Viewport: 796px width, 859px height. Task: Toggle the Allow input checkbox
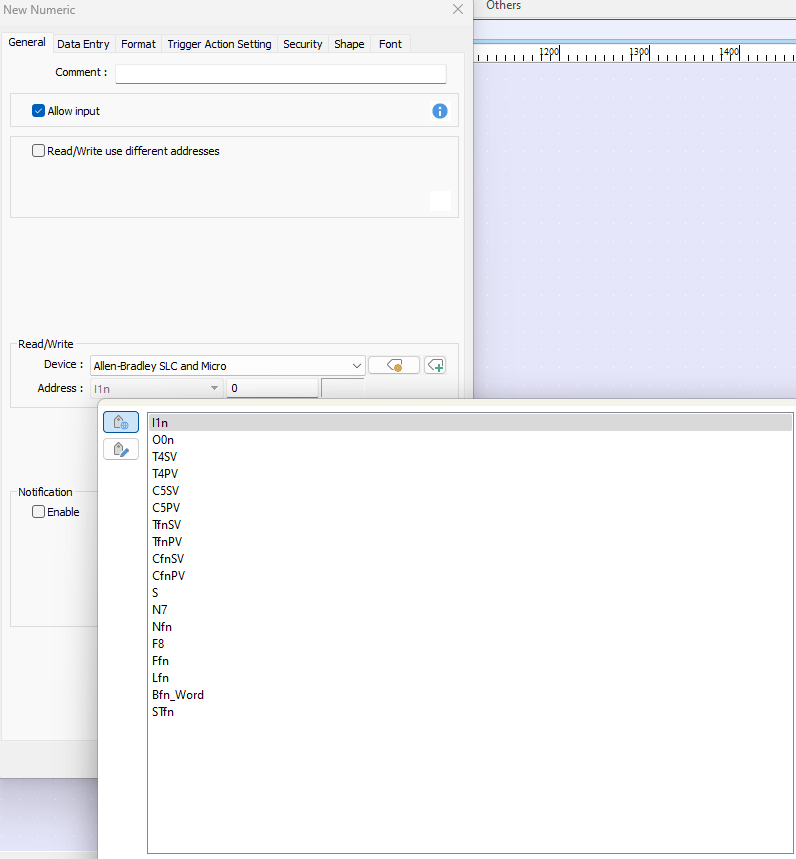[38, 111]
